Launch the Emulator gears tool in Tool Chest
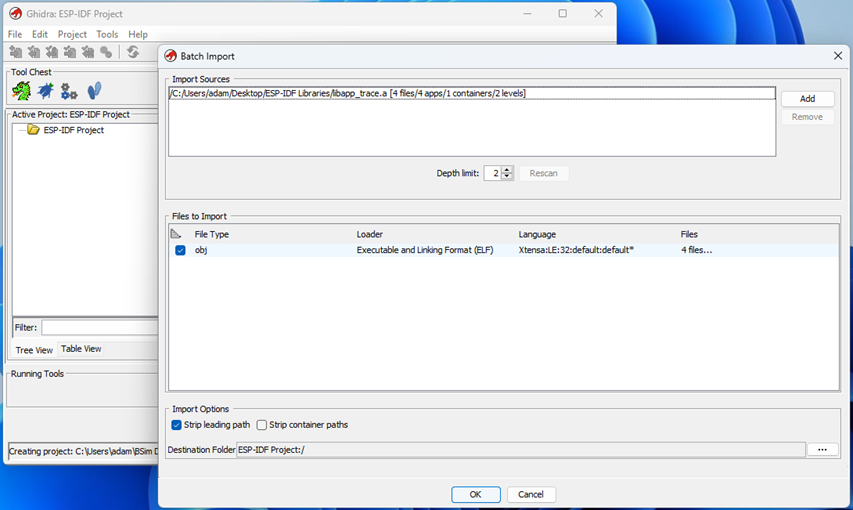Viewport: 853px width, 510px height. 69,91
